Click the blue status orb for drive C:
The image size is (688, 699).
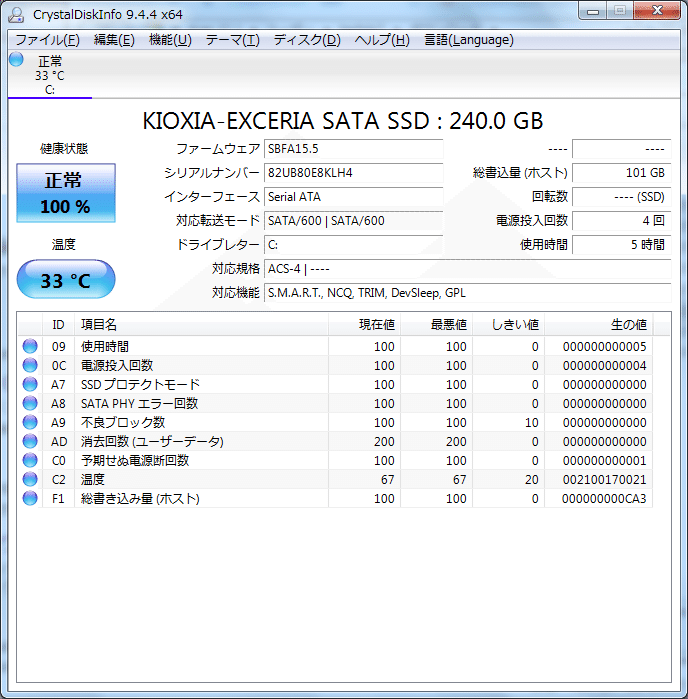point(16,59)
